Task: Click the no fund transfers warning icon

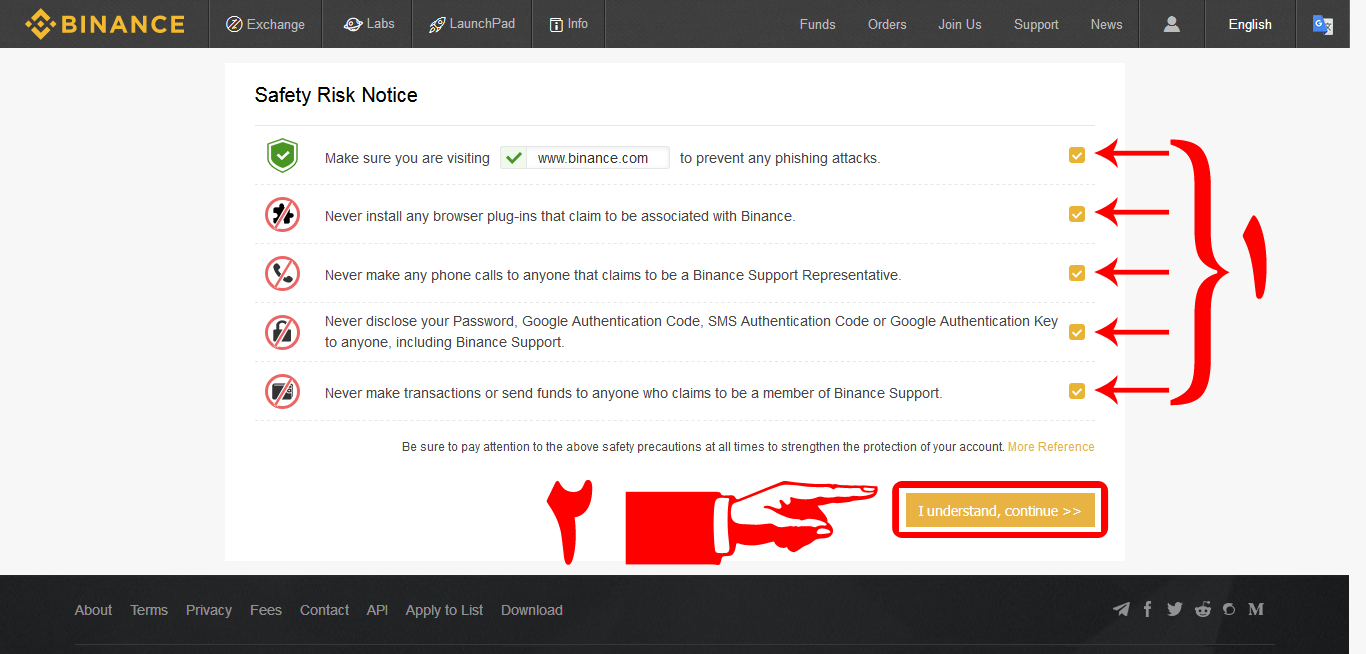Action: 283,391
